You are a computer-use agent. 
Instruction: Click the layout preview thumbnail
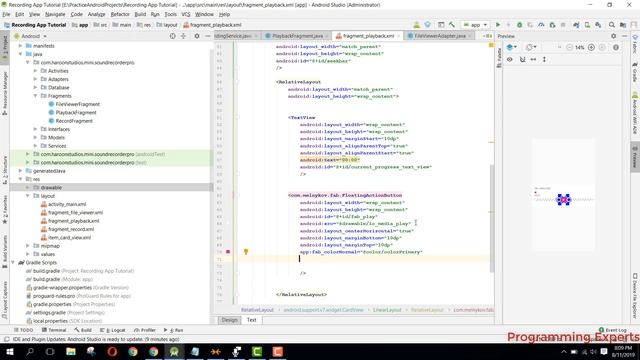point(563,196)
